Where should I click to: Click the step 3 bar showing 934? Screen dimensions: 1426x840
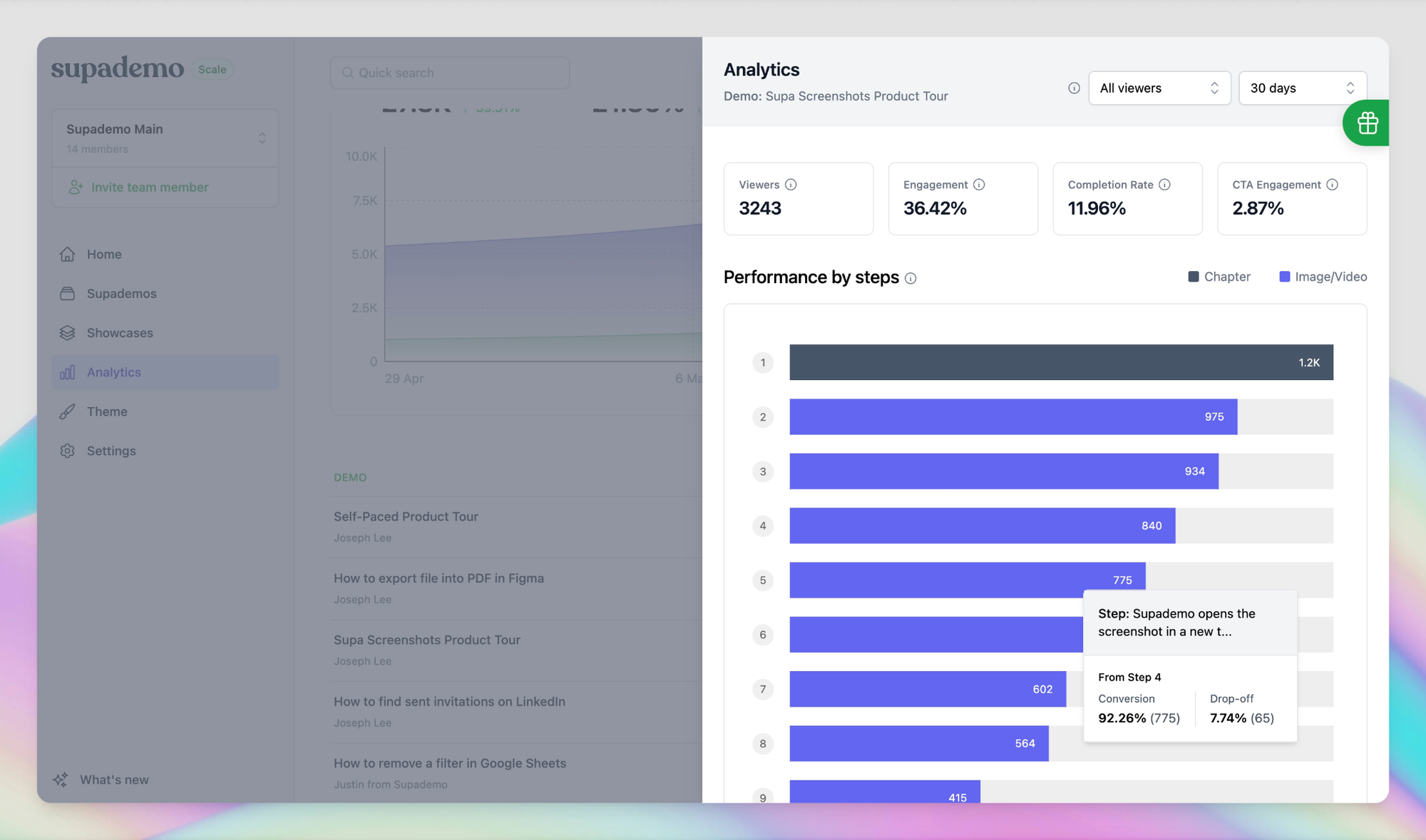1004,471
